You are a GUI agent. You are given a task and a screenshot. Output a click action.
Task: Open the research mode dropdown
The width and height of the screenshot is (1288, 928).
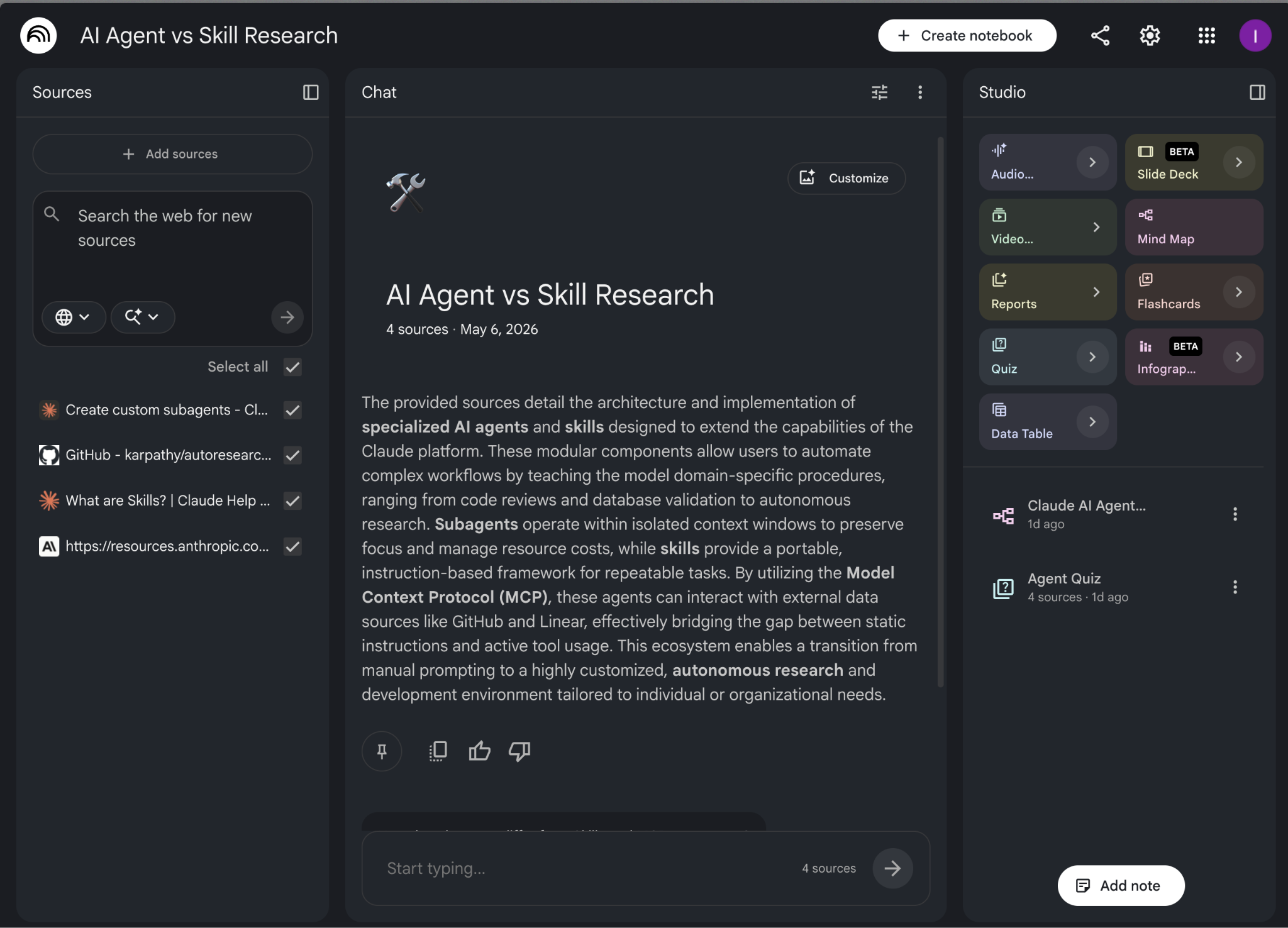[x=142, y=317]
